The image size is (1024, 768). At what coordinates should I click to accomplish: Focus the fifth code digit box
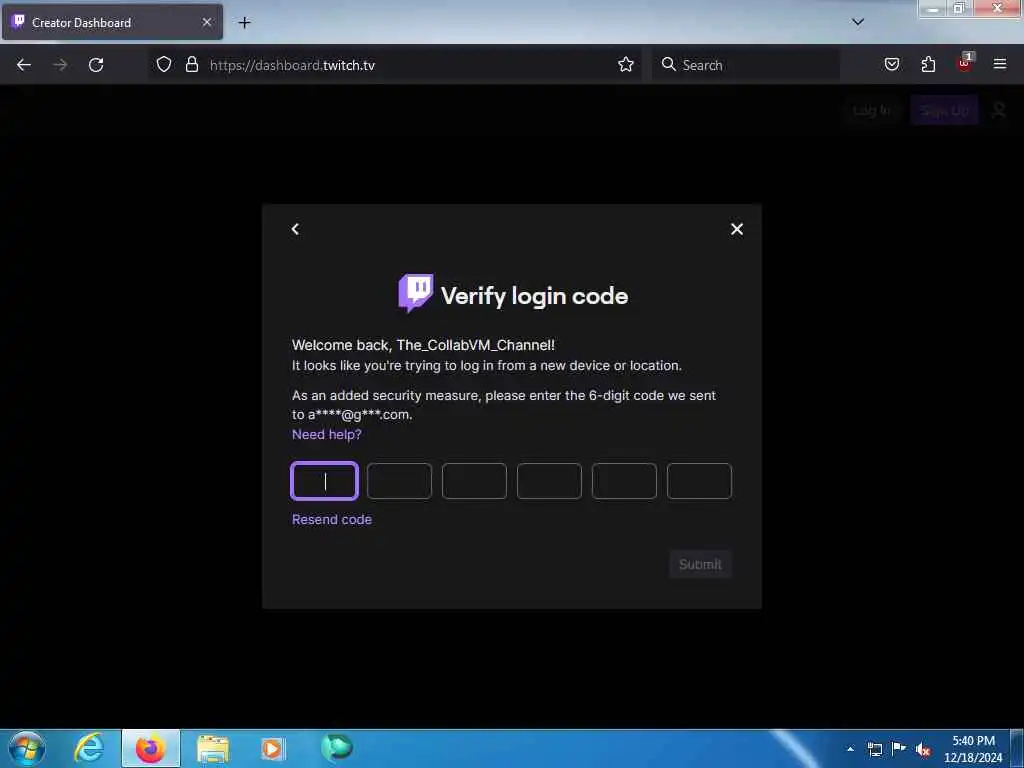(624, 481)
